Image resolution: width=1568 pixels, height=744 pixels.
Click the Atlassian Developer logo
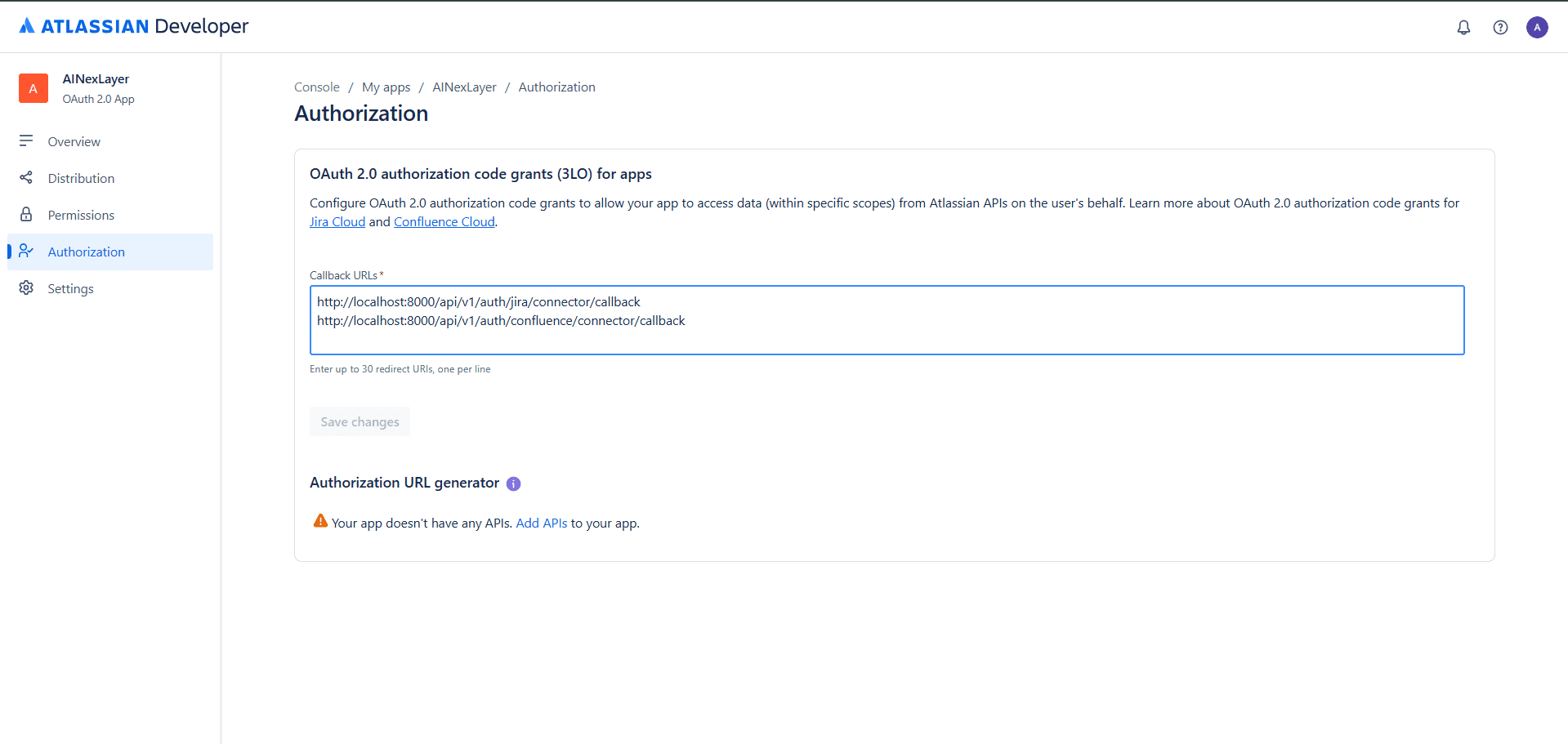(x=133, y=25)
